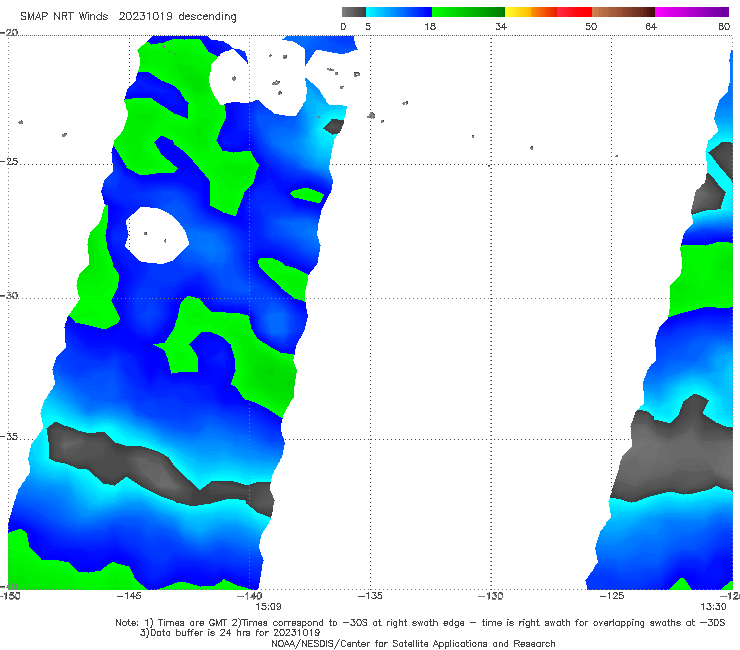
Task: Click the "Data buffer is 24 hrs" note
Action: pos(230,633)
